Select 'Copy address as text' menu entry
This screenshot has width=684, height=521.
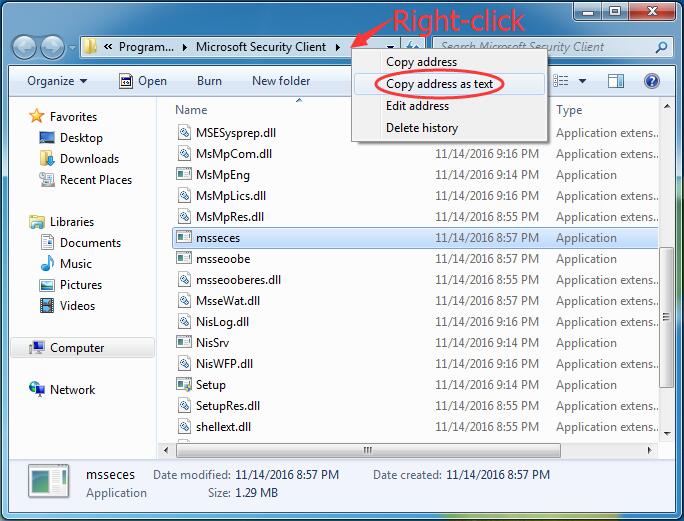(449, 84)
